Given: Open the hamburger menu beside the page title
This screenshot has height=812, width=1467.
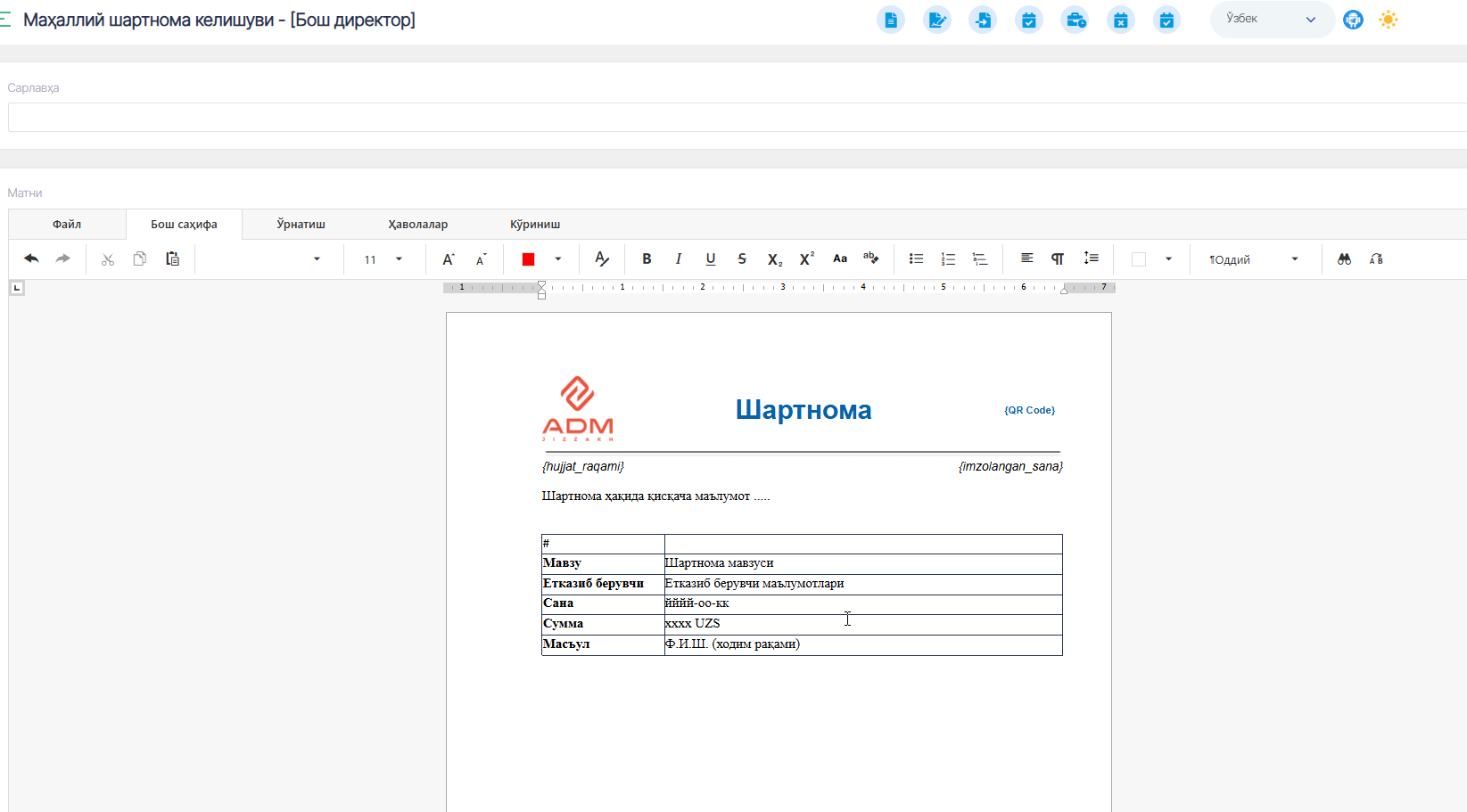Looking at the screenshot, I should click(x=4, y=20).
